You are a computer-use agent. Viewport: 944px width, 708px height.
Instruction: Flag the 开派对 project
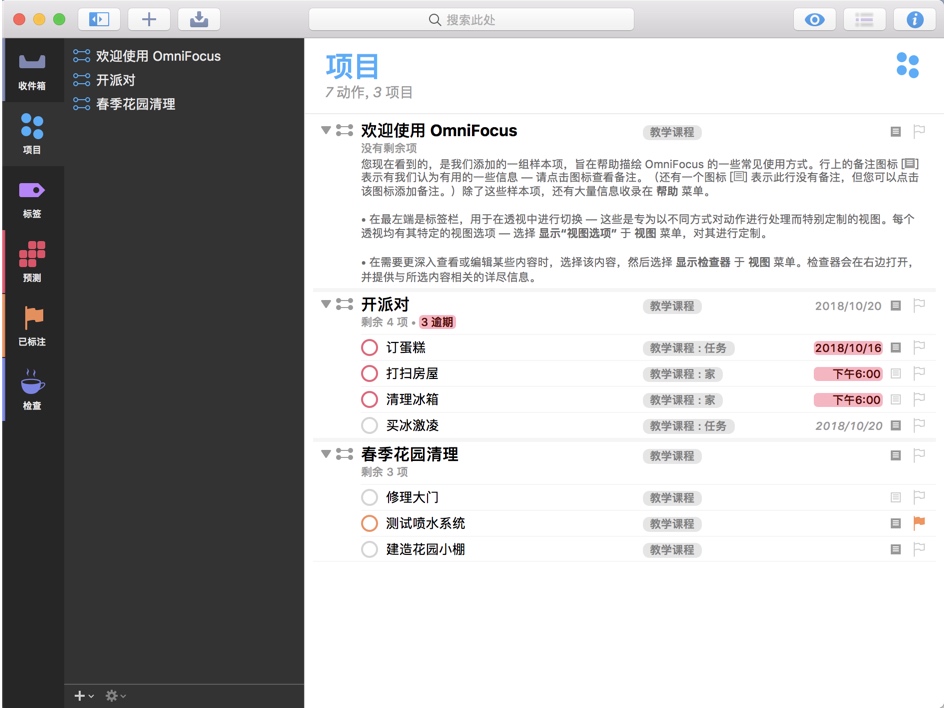[919, 305]
